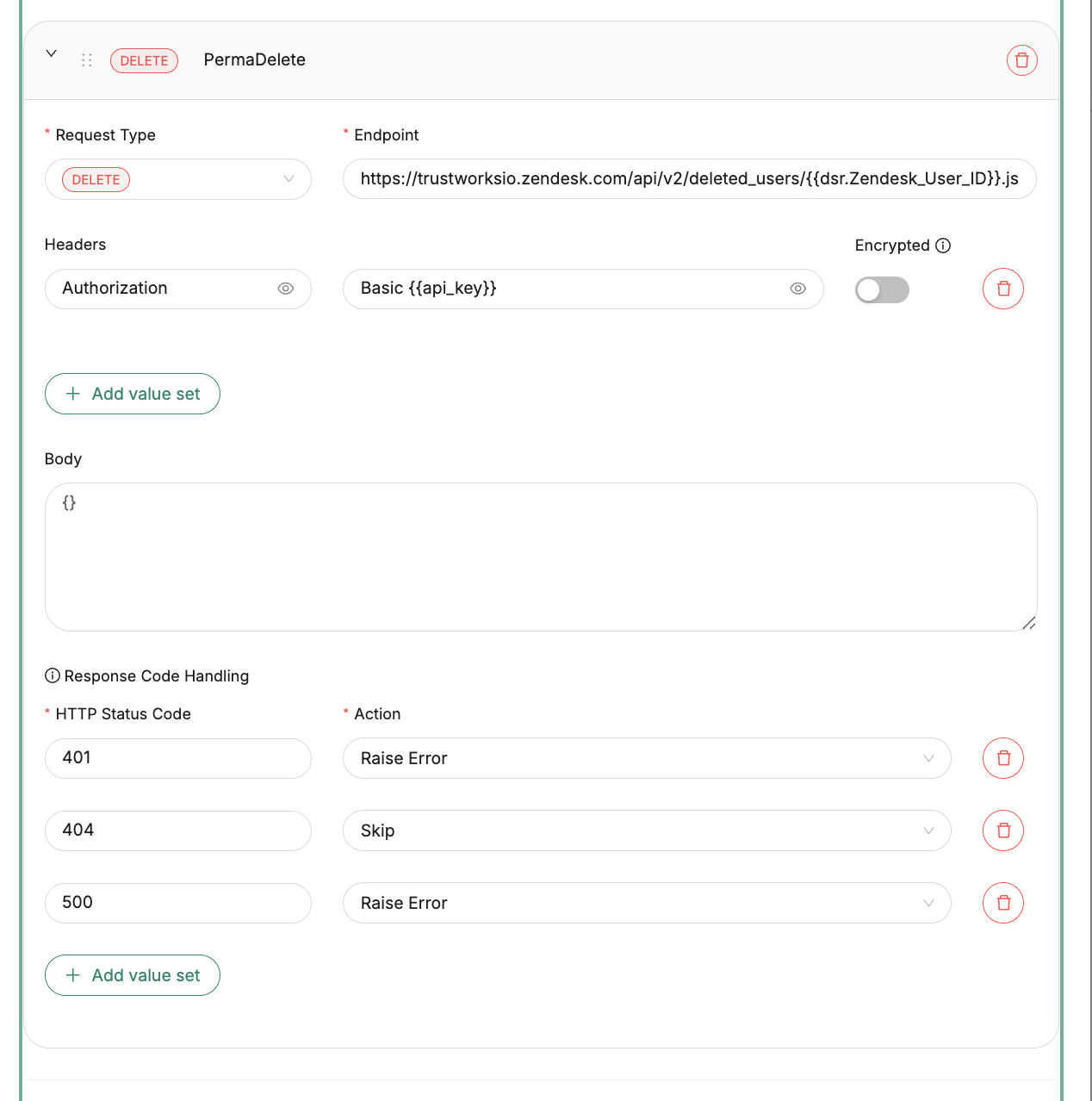
Task: Click the PermaDelete step title
Action: pyautogui.click(x=255, y=59)
